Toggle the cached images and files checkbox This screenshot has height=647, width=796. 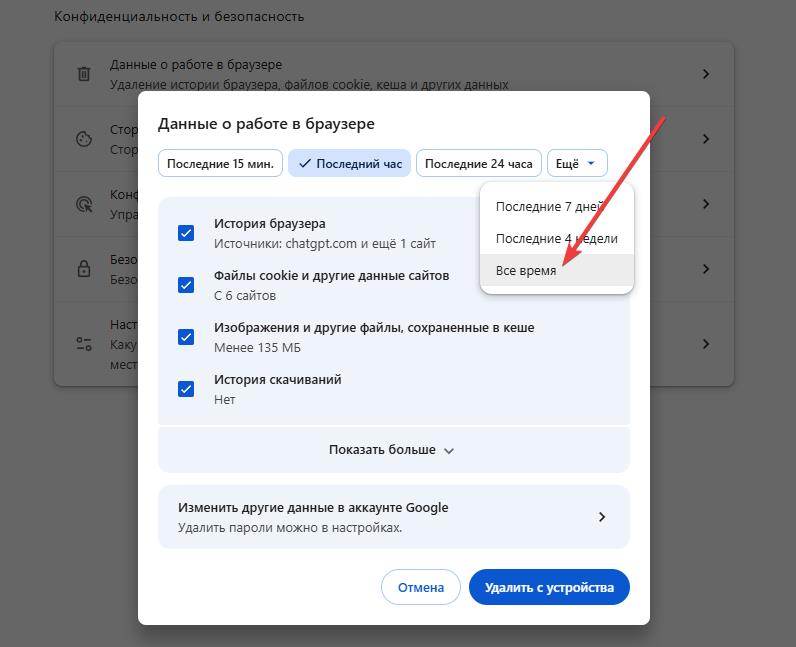186,337
